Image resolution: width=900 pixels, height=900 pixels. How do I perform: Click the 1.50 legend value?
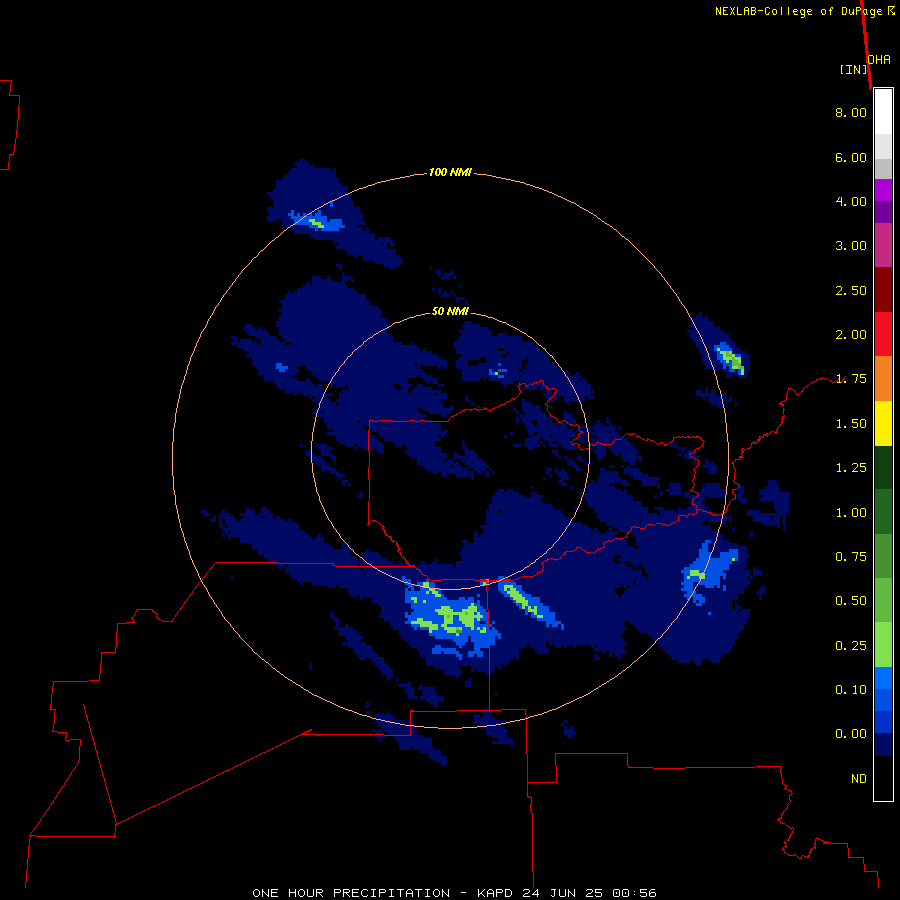tap(851, 424)
